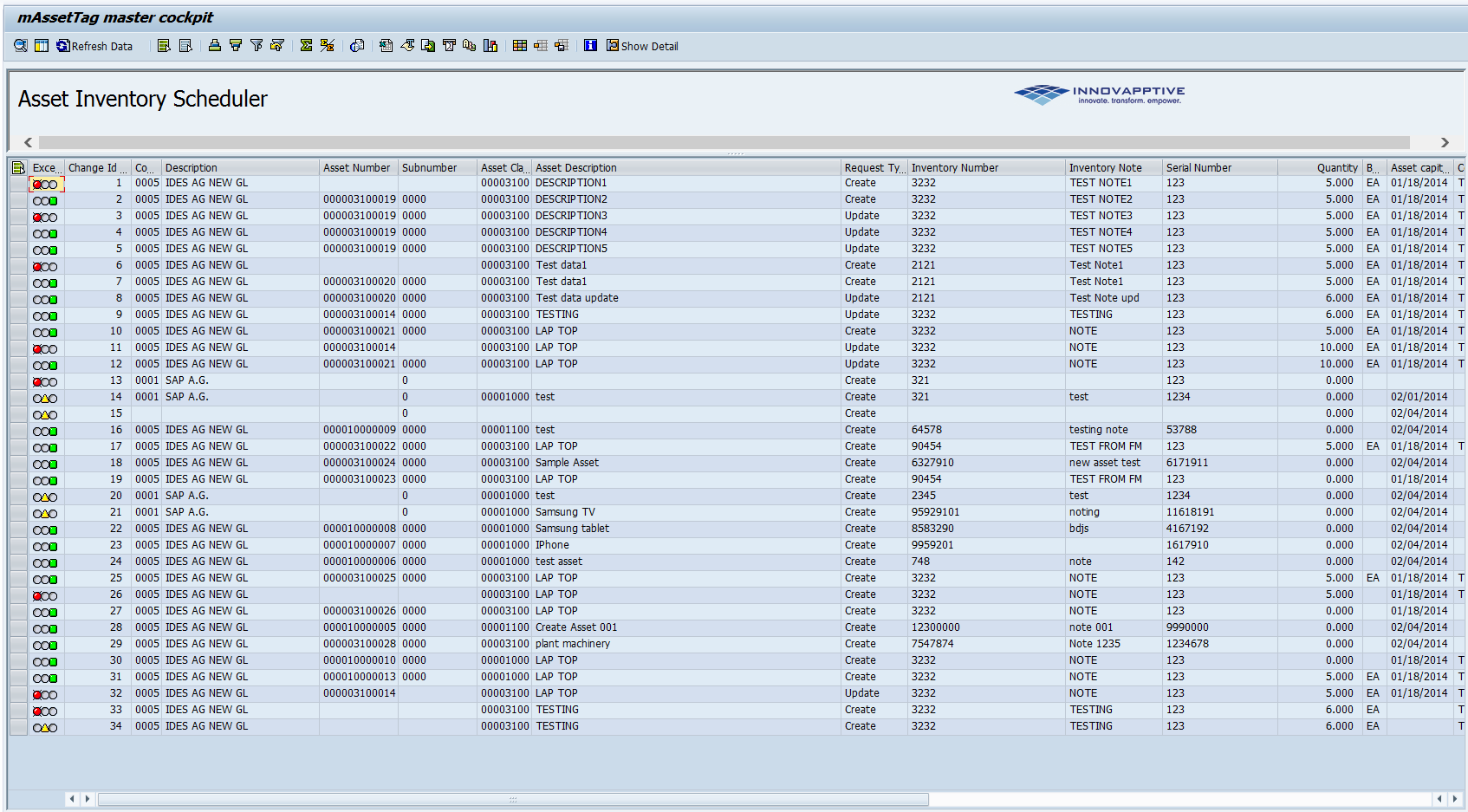Click the blue information icon
This screenshot has width=1468, height=812.
[590, 46]
